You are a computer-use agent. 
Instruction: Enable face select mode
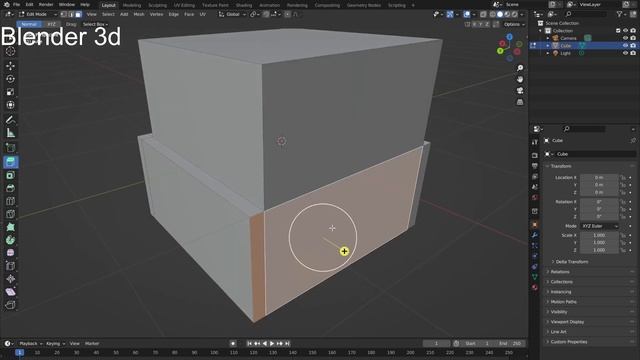click(78, 14)
